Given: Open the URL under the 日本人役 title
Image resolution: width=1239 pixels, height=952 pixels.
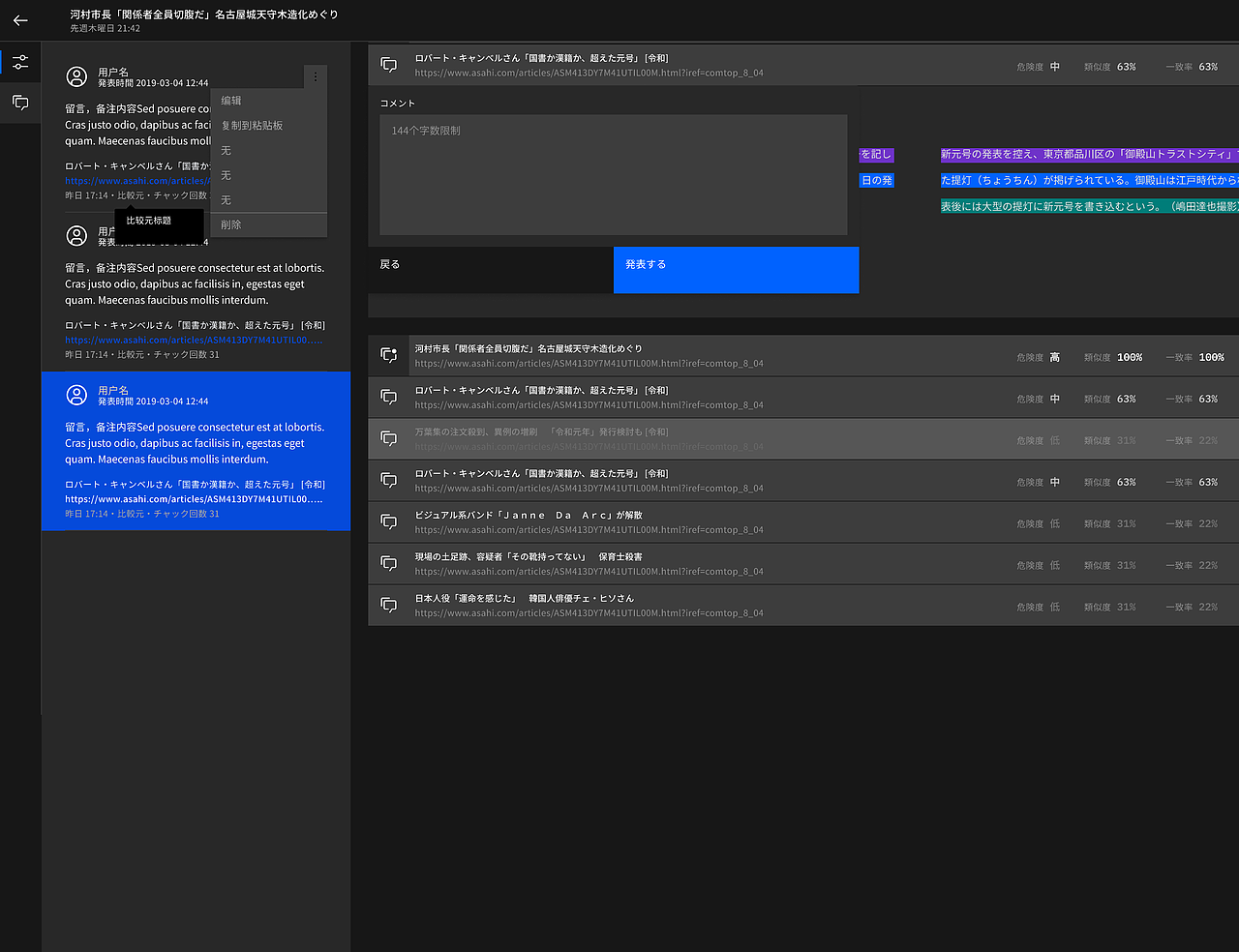Looking at the screenshot, I should click(589, 613).
